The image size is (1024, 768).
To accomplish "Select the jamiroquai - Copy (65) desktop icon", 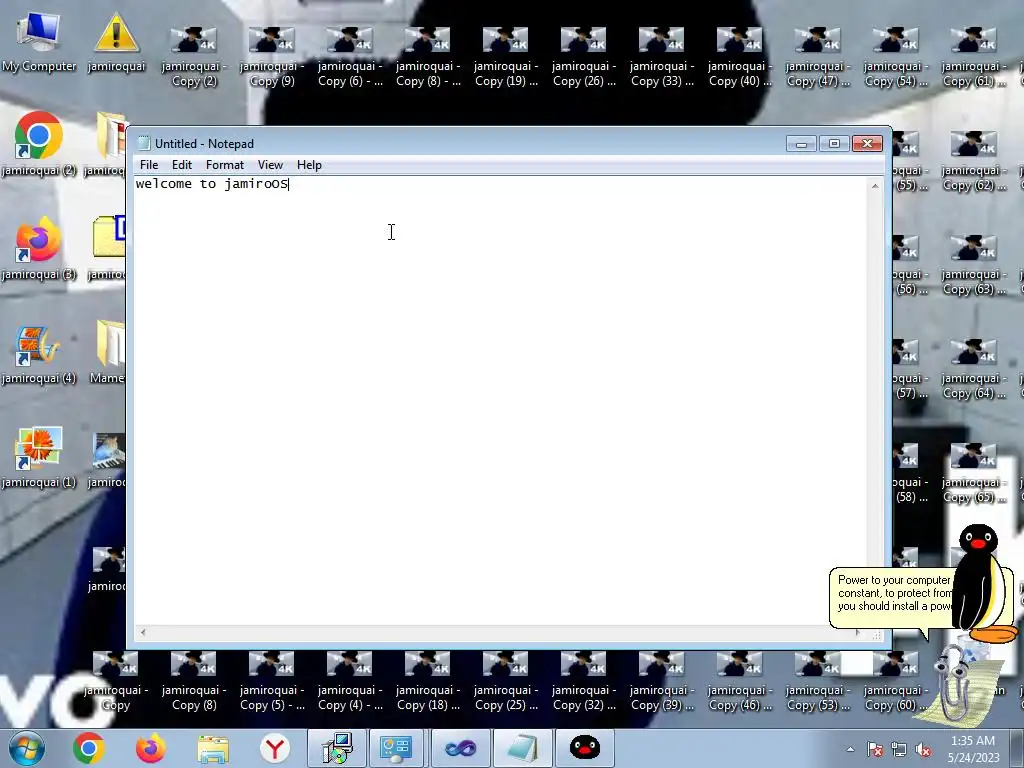I will [x=974, y=473].
